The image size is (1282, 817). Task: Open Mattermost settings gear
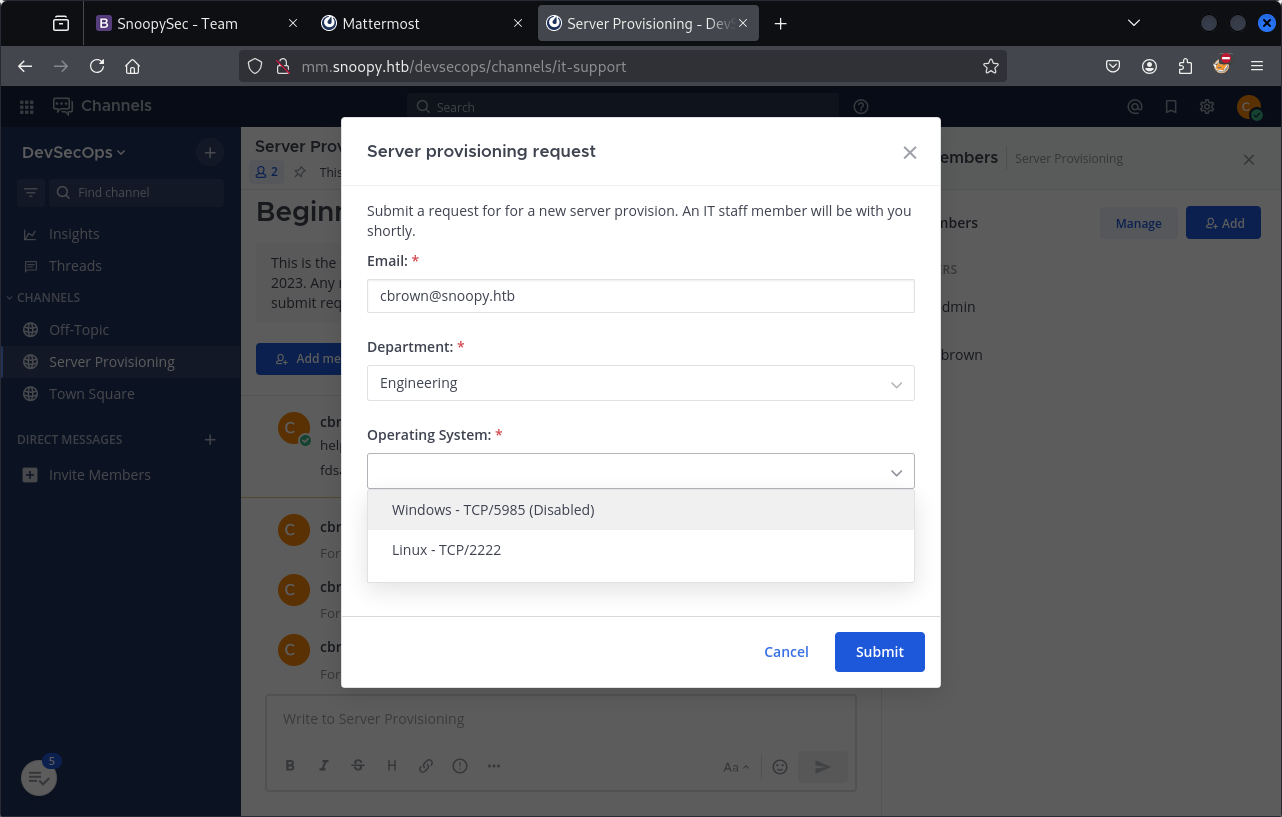pyautogui.click(x=1207, y=106)
